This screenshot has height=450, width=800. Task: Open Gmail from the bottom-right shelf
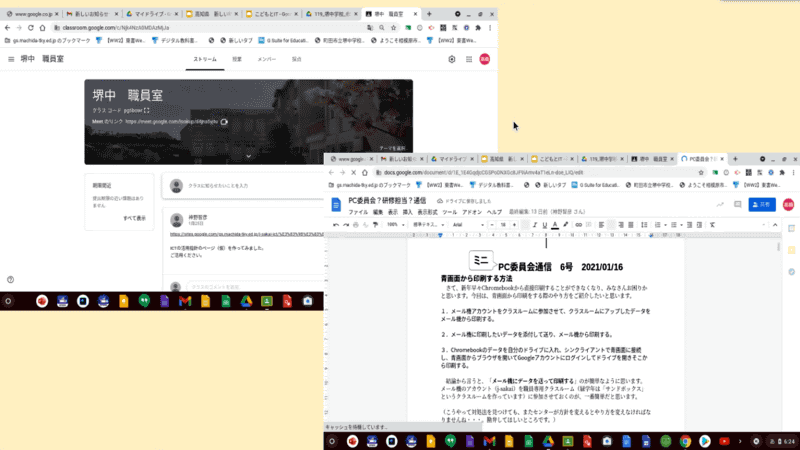[489, 441]
